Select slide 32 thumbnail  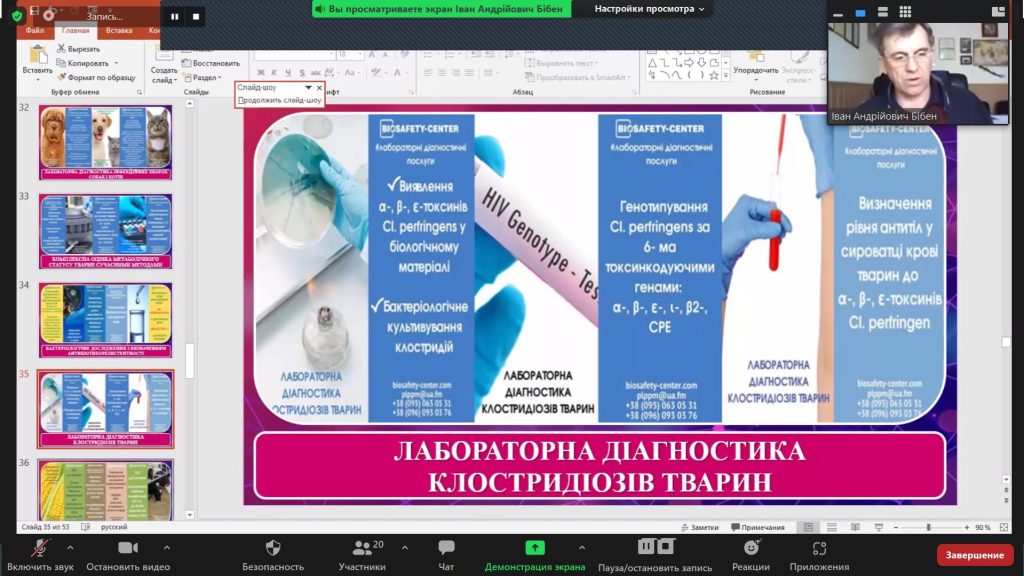point(105,143)
